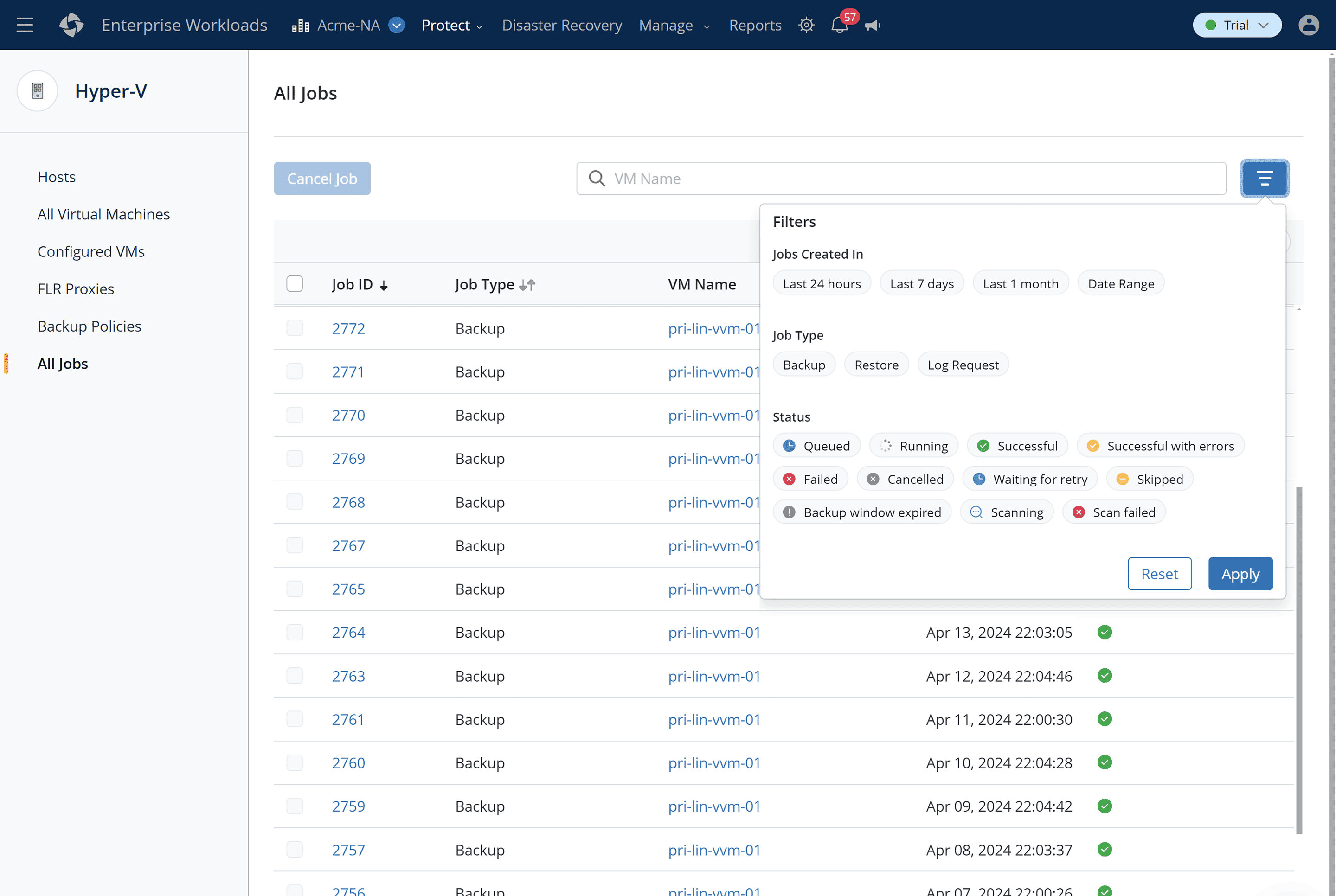
Task: Click success status icon for Apr 08 job
Action: pos(1105,849)
